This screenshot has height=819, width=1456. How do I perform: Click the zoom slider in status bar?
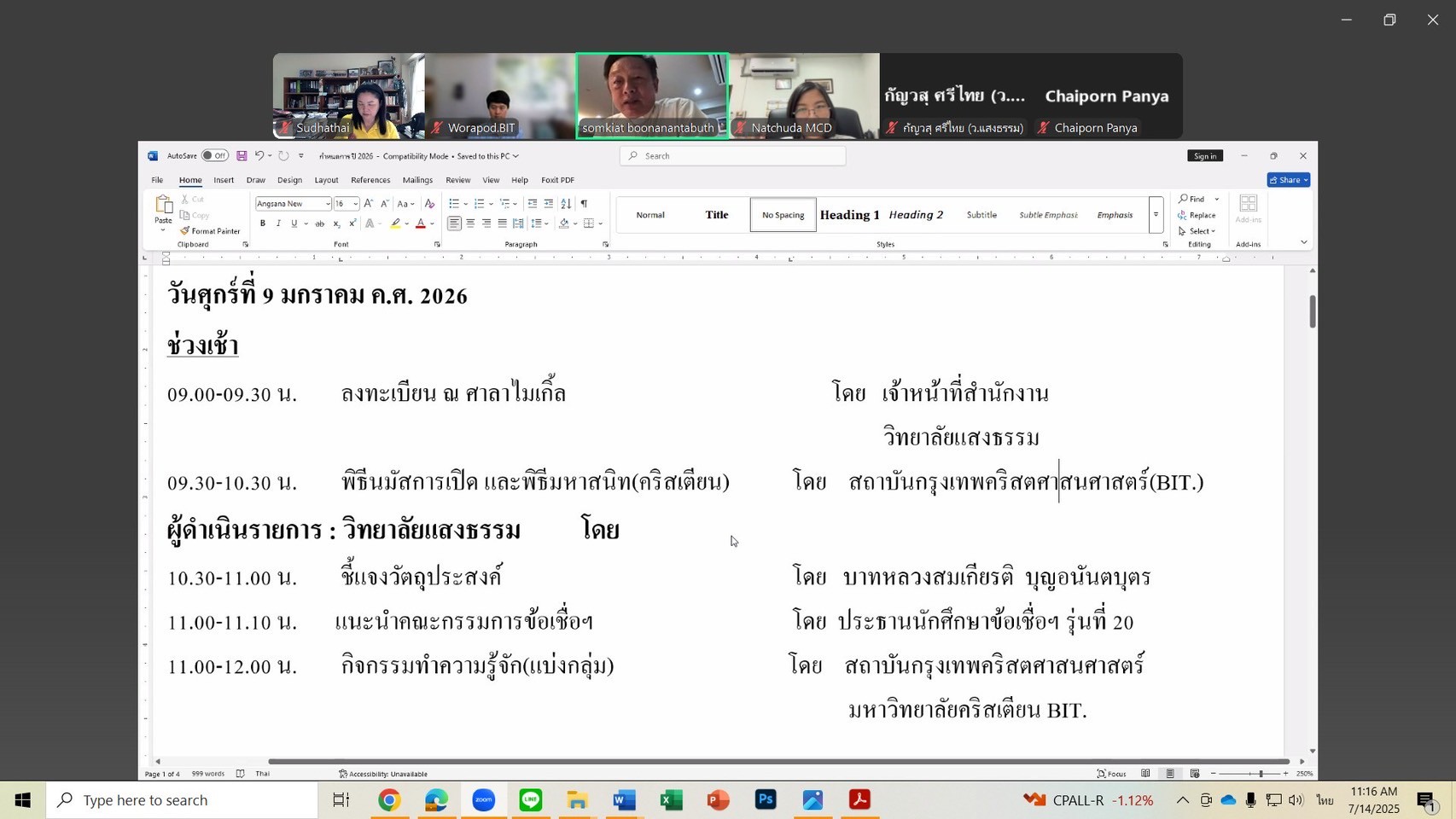point(1261,774)
